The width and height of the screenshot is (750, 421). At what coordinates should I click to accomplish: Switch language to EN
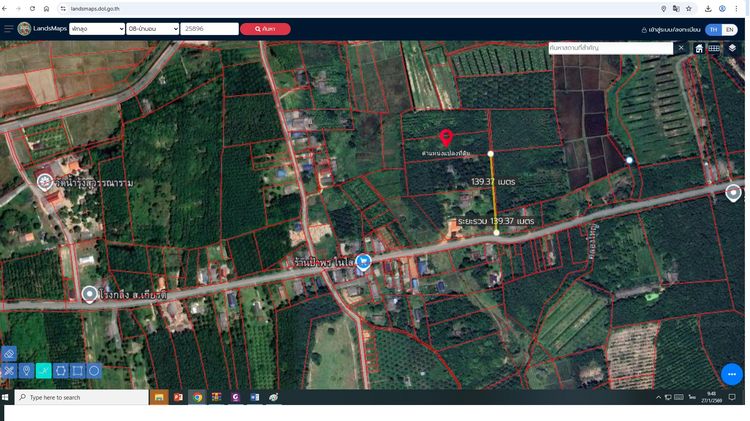[x=730, y=30]
